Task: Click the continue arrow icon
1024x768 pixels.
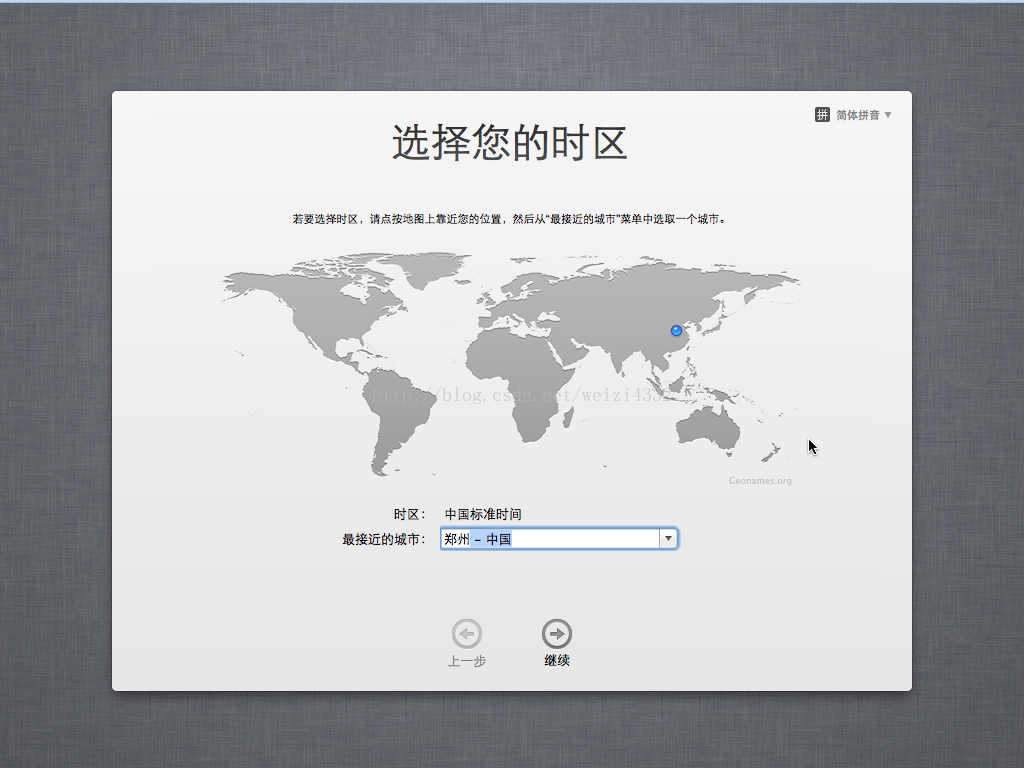Action: click(x=556, y=633)
